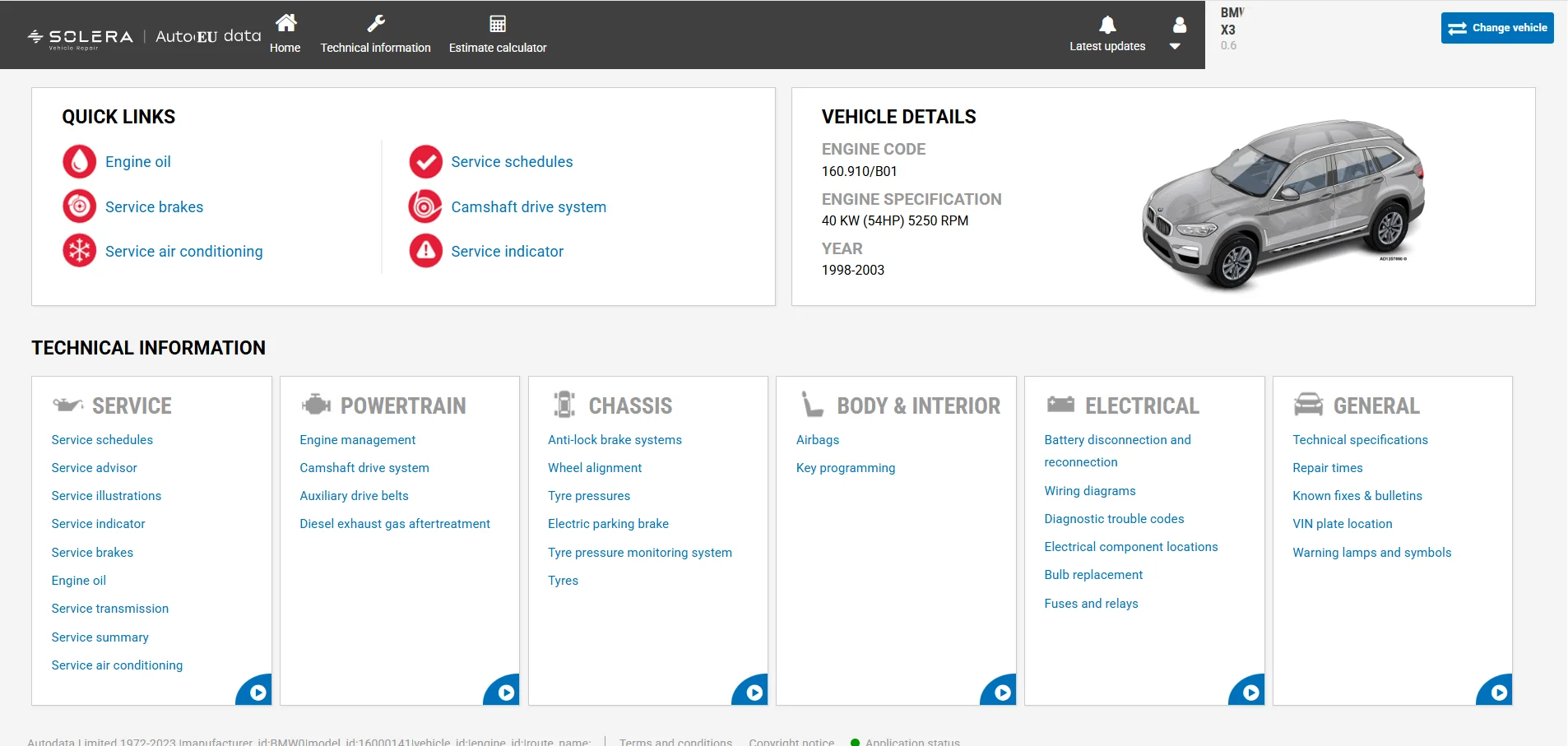The height and width of the screenshot is (746, 1568).
Task: Click the Change vehicle button
Action: pos(1497,28)
